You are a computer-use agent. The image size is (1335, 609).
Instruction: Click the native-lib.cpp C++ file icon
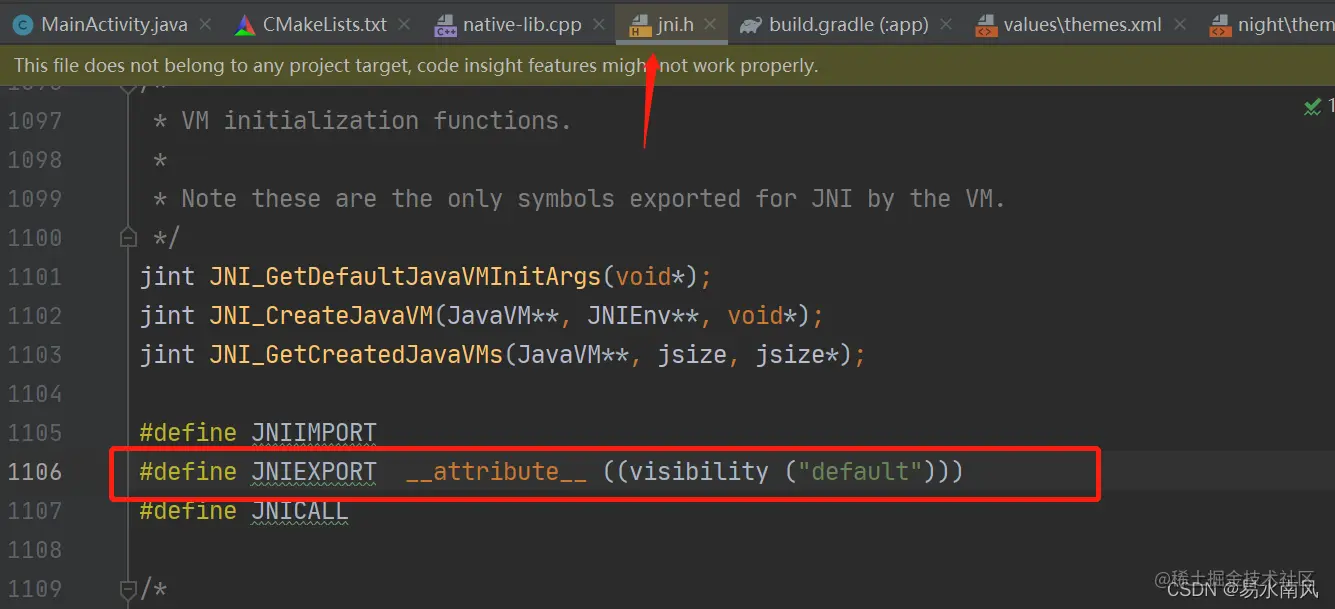[445, 25]
